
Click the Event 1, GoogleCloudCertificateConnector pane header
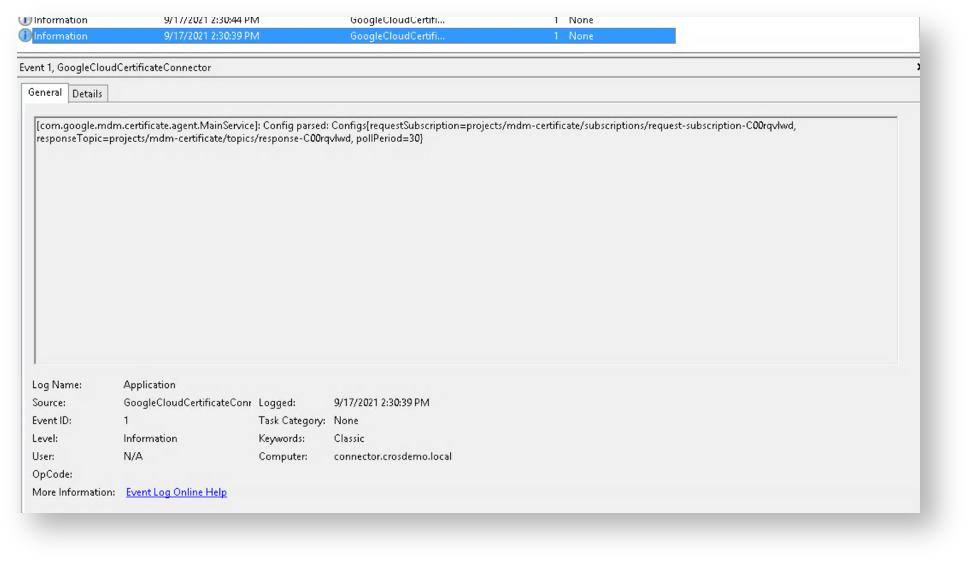(x=115, y=68)
